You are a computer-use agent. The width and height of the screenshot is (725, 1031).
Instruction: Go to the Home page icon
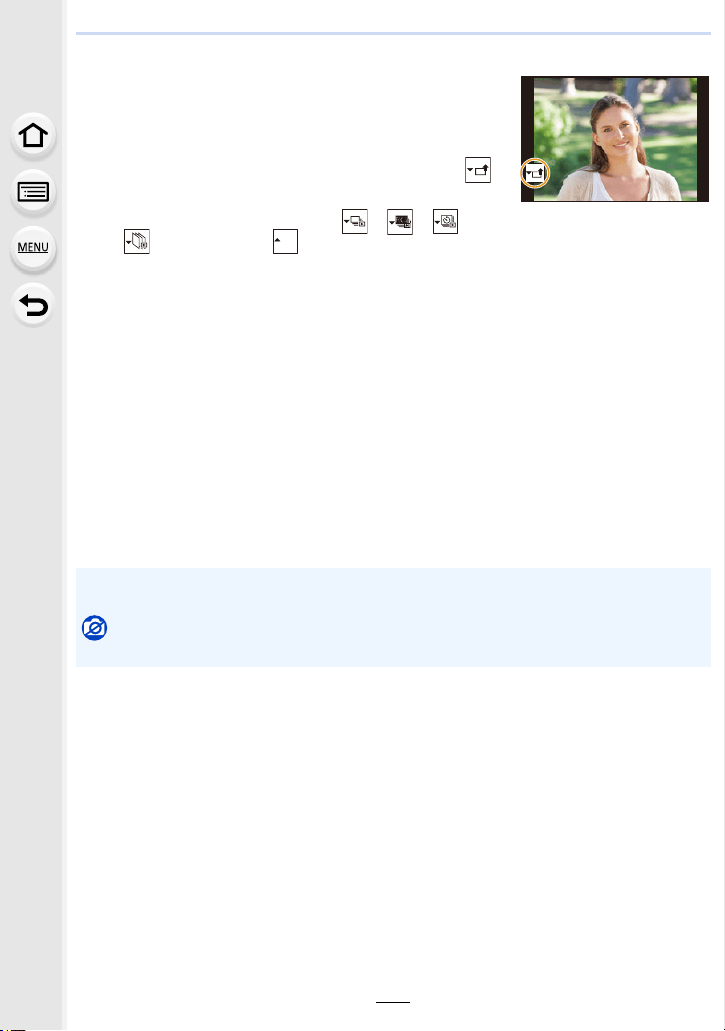click(33, 135)
